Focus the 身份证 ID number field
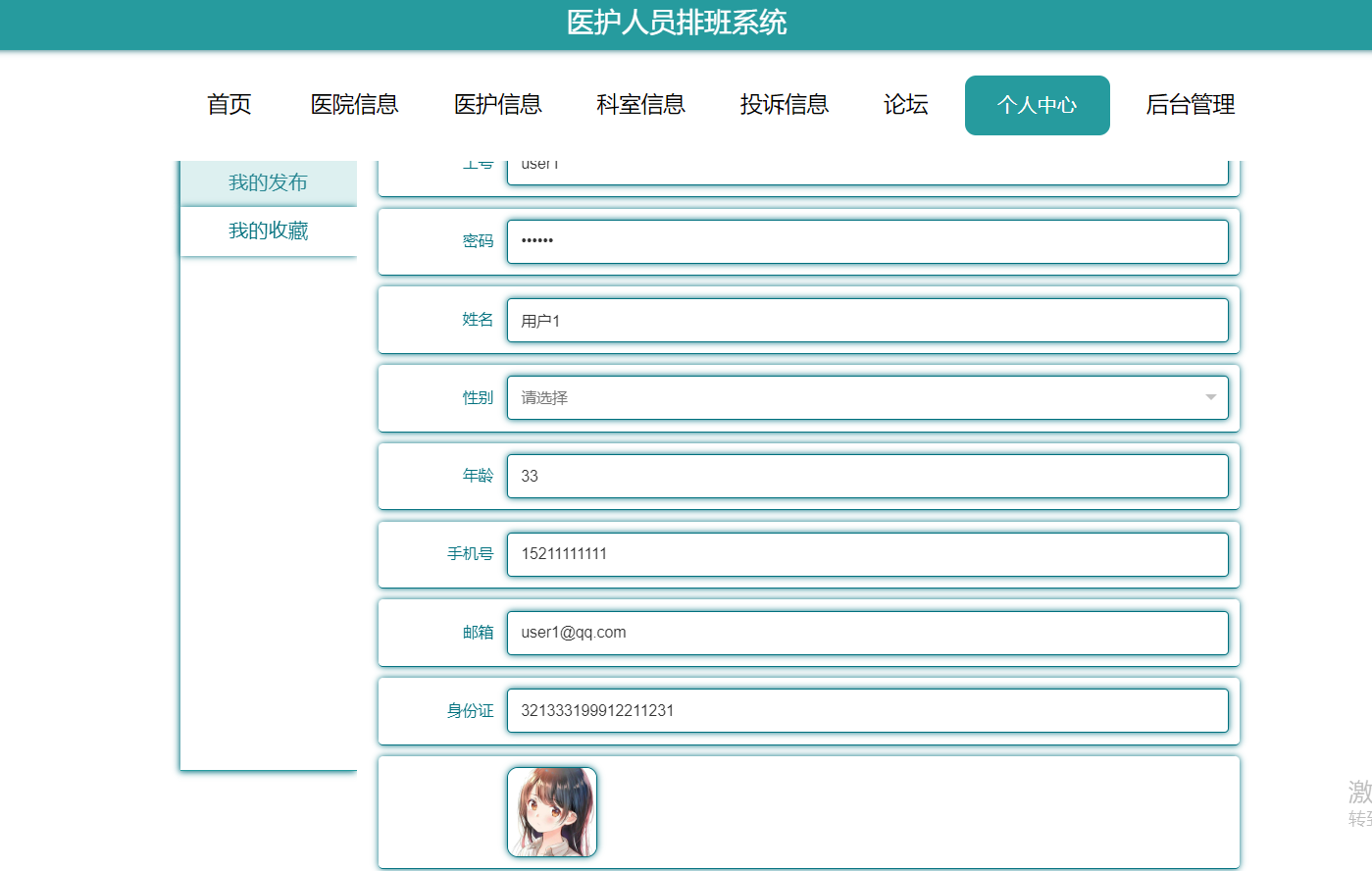This screenshot has height=871, width=1372. (x=868, y=710)
